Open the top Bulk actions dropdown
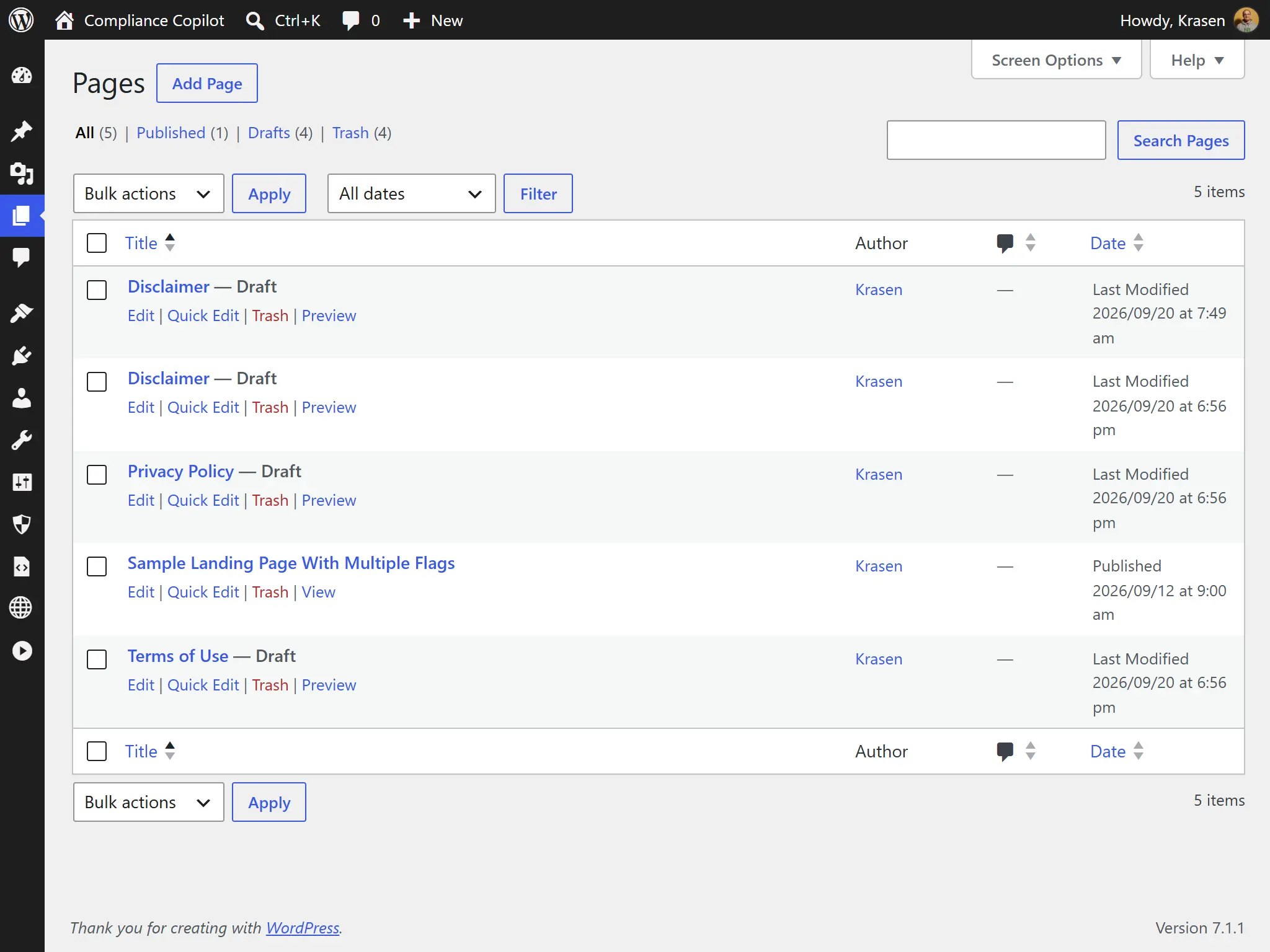Image resolution: width=1270 pixels, height=952 pixels. [x=148, y=193]
